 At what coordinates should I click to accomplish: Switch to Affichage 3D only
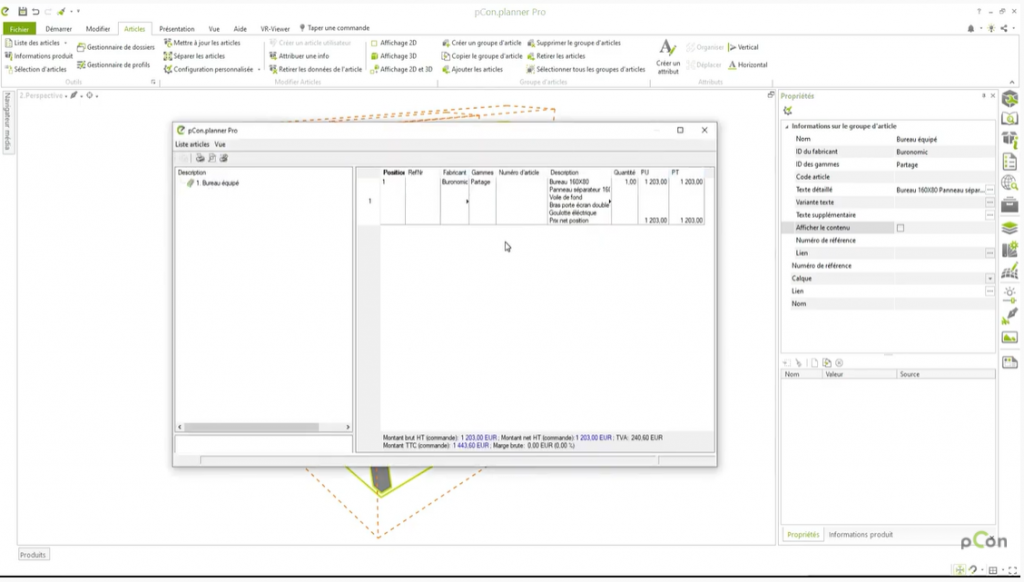tap(393, 56)
